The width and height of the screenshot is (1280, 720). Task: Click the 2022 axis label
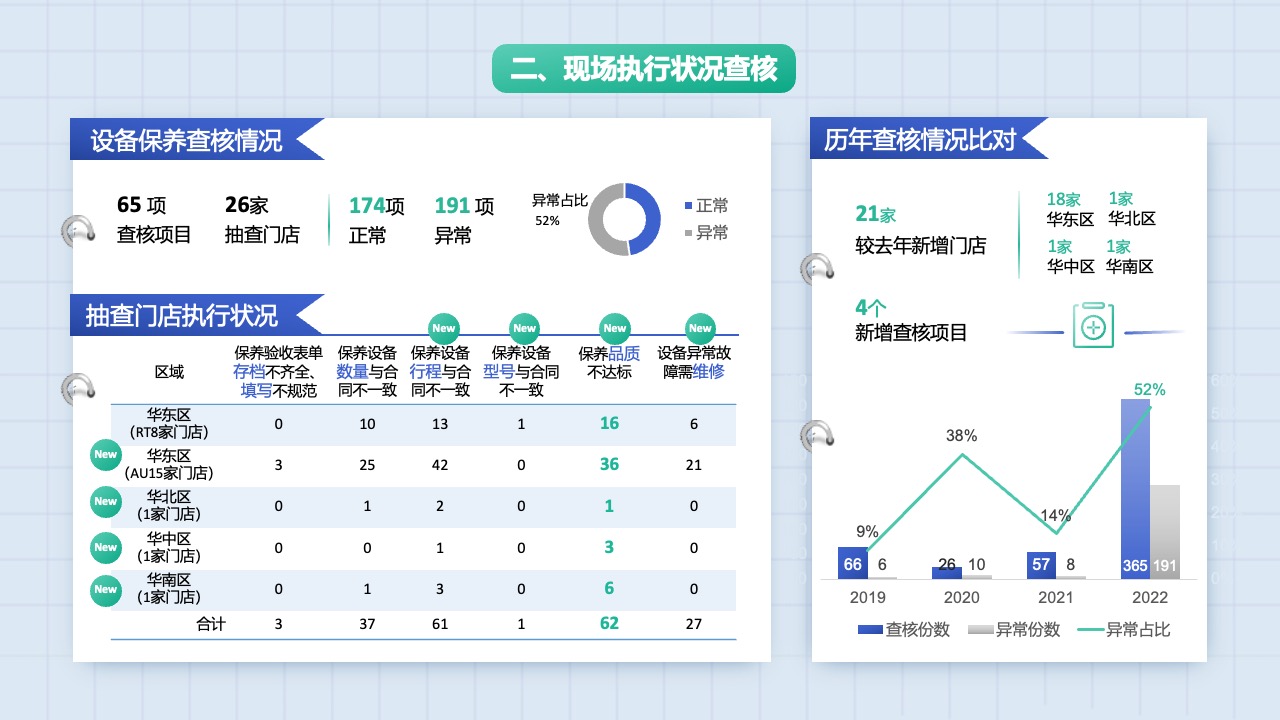[x=1150, y=597]
